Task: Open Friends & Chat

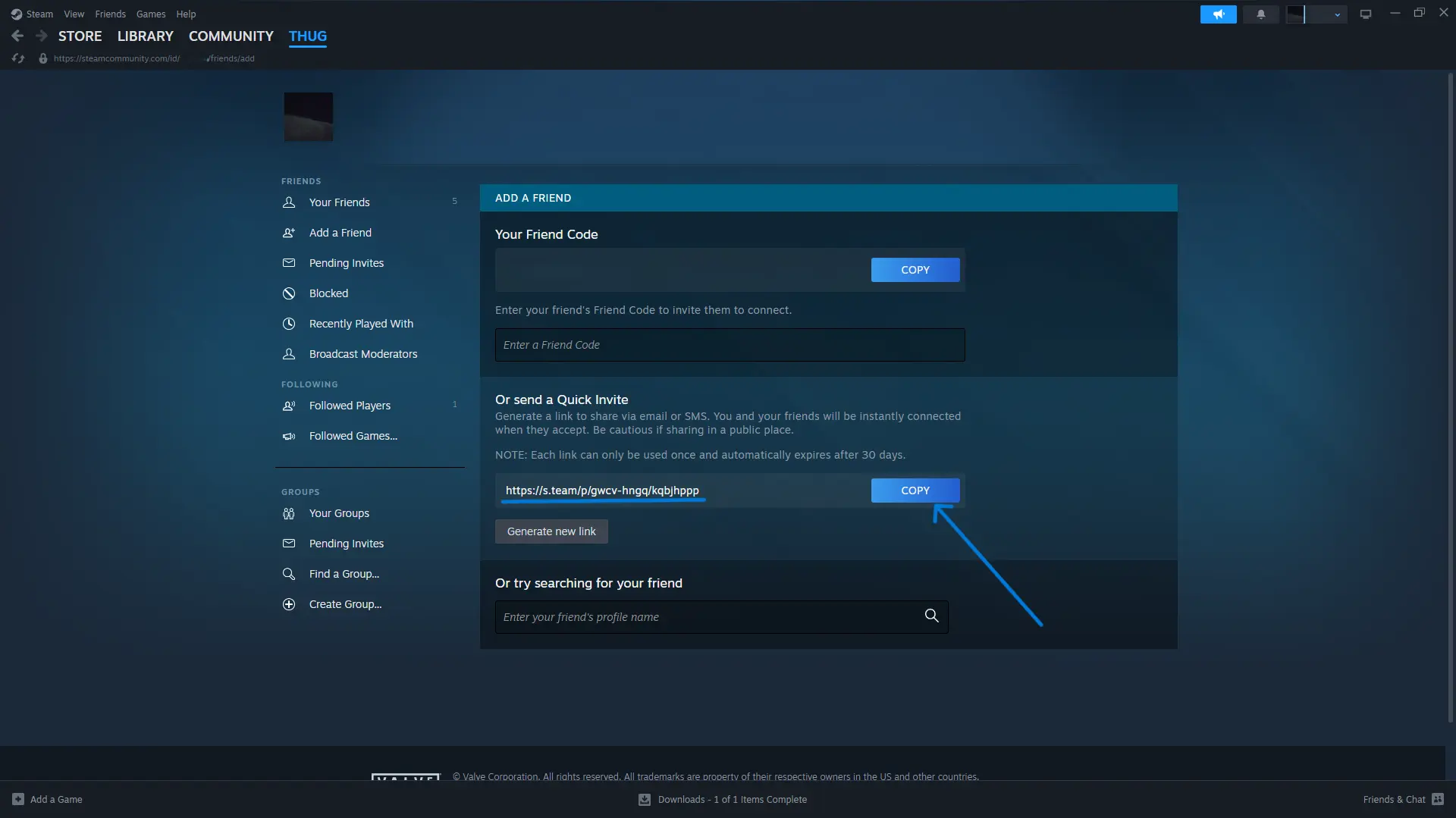Action: click(x=1394, y=799)
